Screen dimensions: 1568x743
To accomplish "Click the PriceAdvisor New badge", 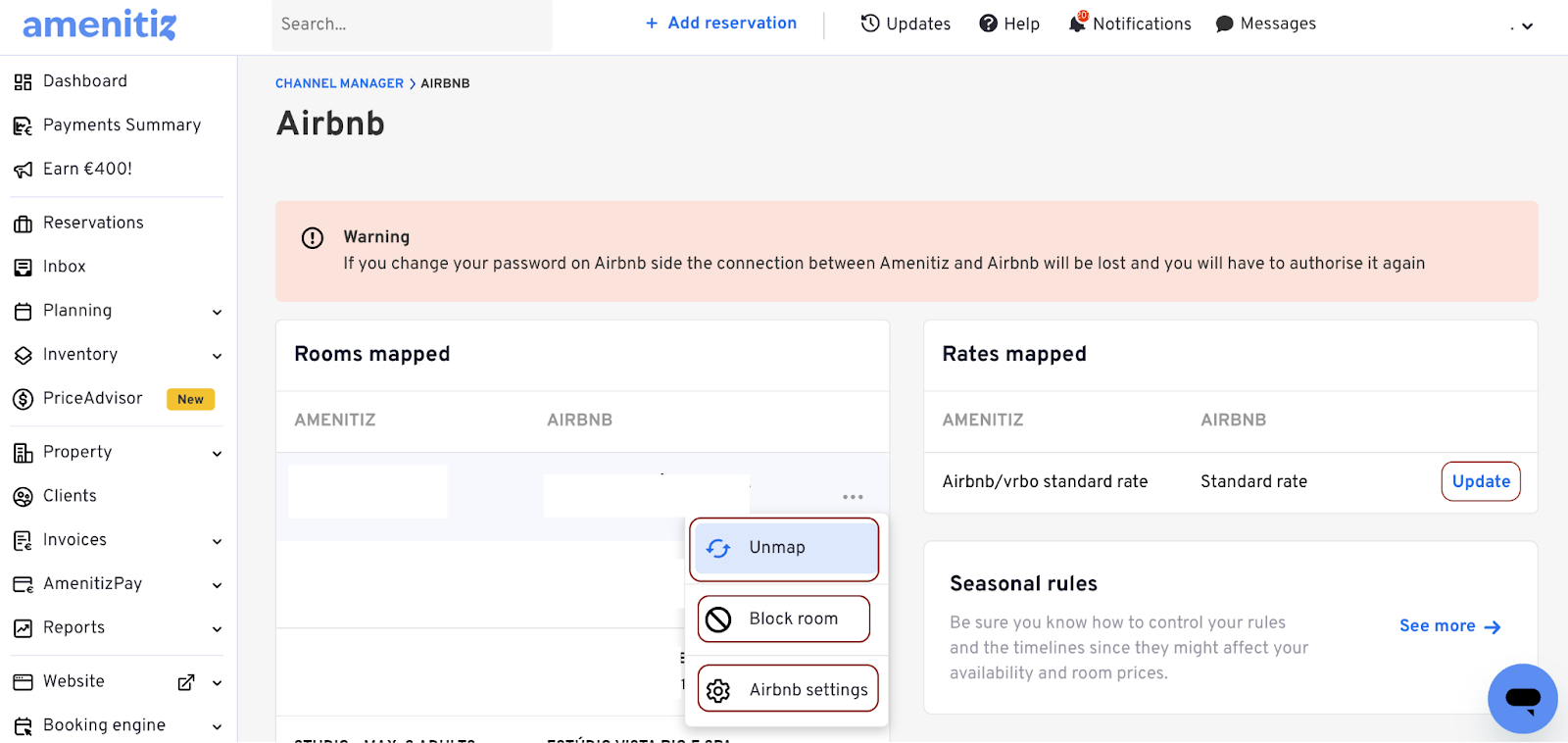I will [x=190, y=399].
